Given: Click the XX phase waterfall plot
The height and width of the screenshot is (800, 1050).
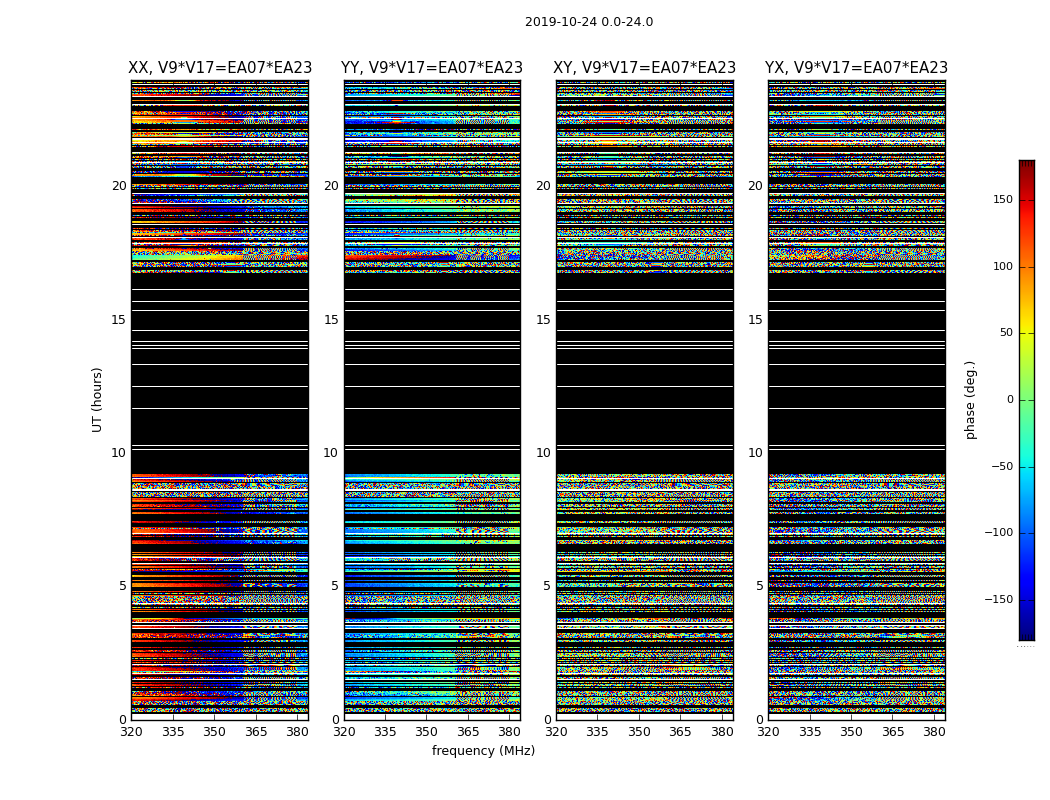Looking at the screenshot, I should pos(220,400).
